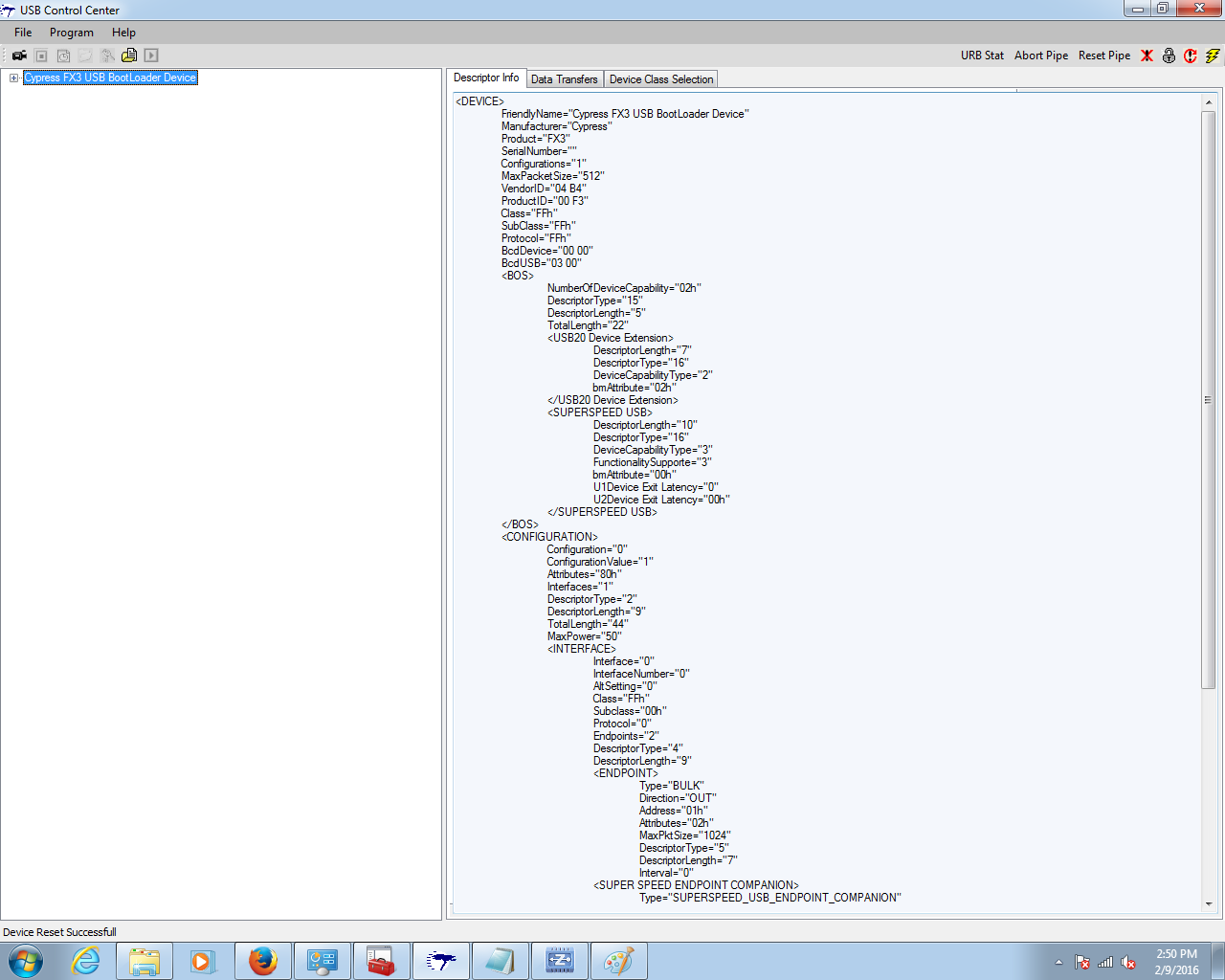Click the Type="BULK" line
The image size is (1225, 980).
coord(672,786)
